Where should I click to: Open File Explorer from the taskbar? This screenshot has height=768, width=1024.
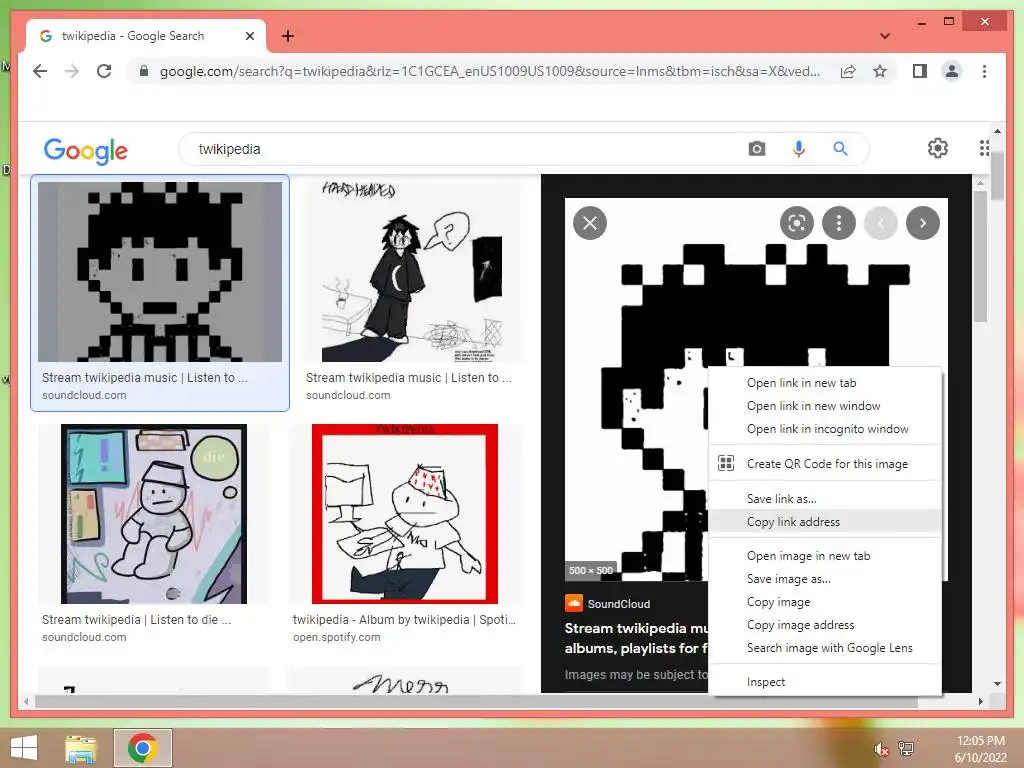tap(81, 748)
